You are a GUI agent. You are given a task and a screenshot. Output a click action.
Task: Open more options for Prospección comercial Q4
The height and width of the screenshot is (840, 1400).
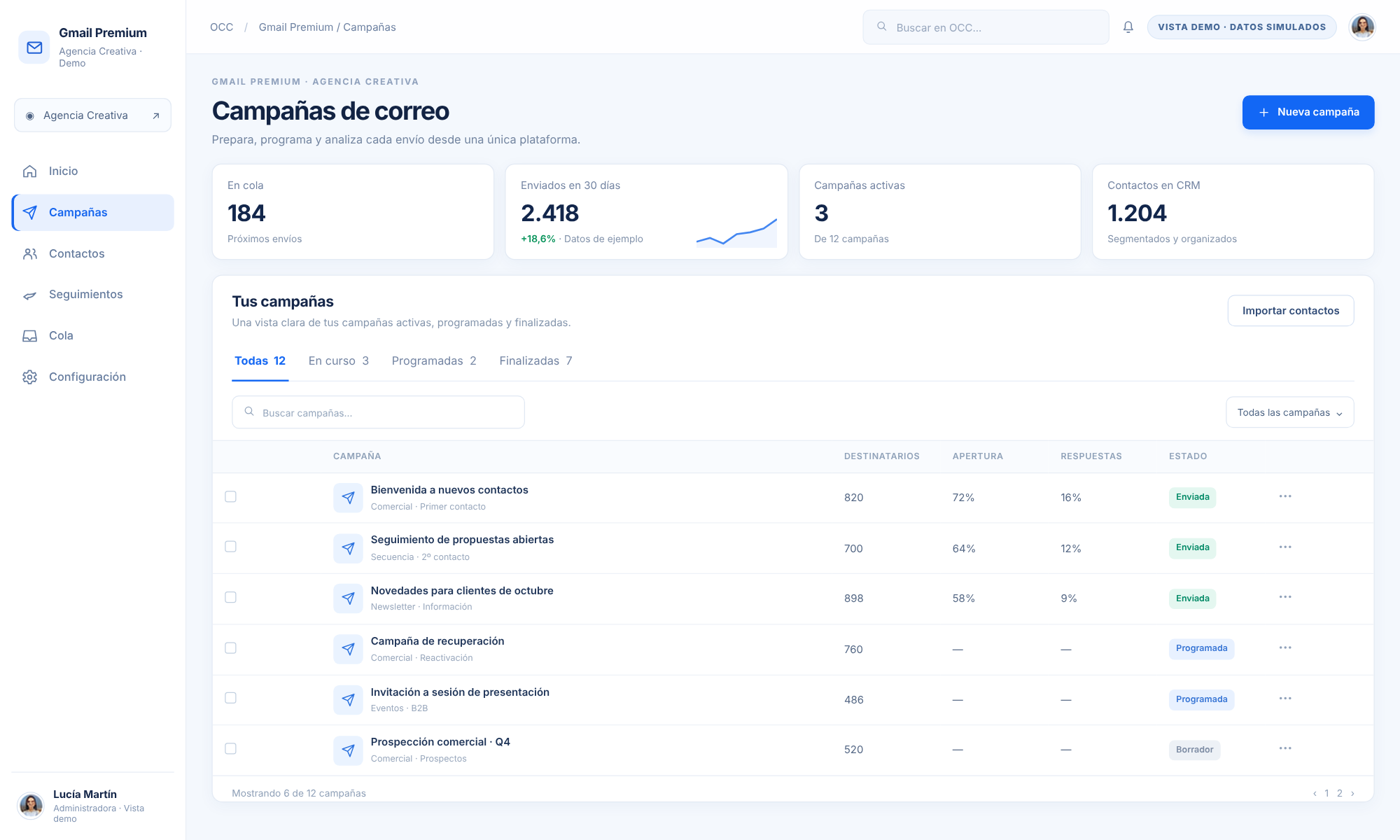tap(1285, 748)
